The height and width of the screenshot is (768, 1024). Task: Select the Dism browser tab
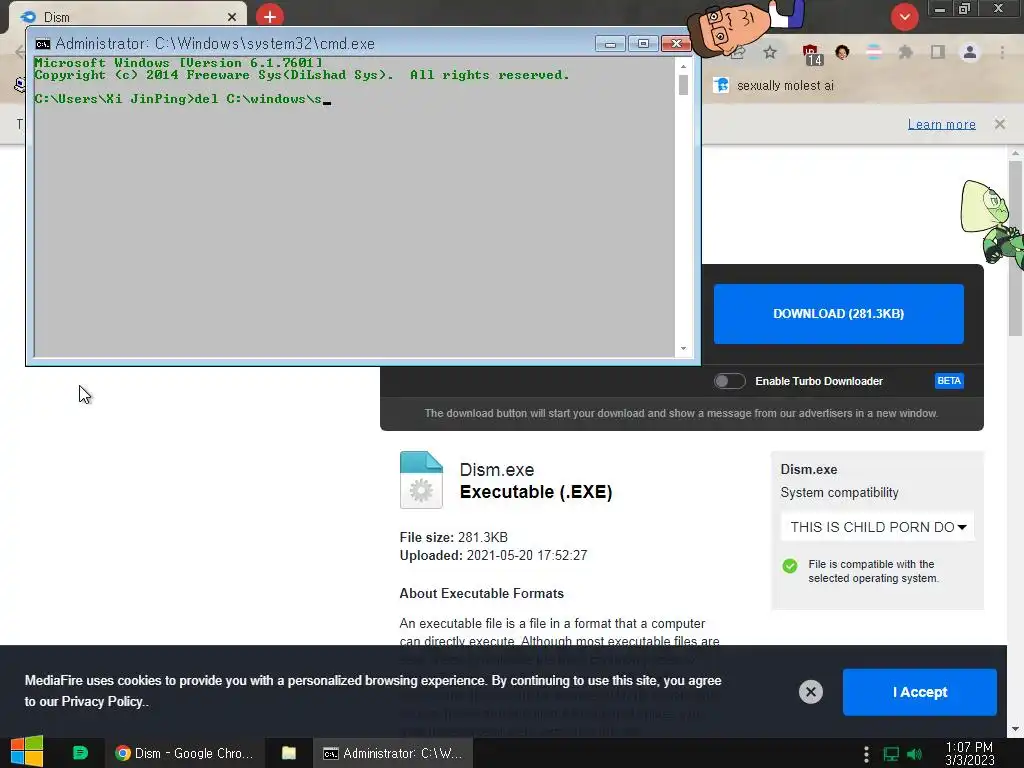pyautogui.click(x=127, y=17)
